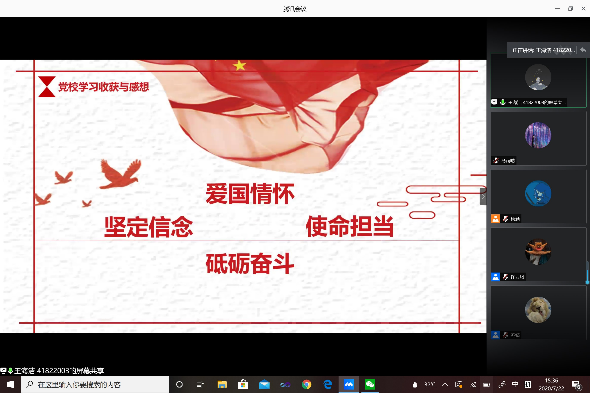Open File Explorer from taskbar
The image size is (590, 393).
pyautogui.click(x=222, y=384)
